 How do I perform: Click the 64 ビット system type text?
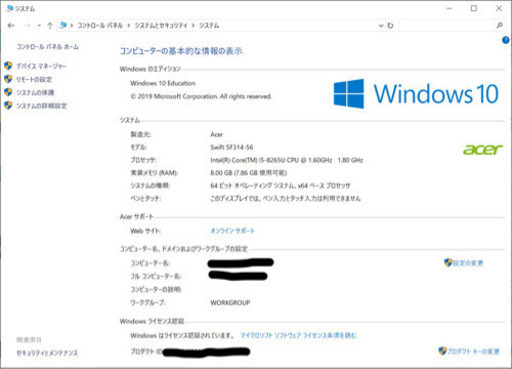coord(280,186)
